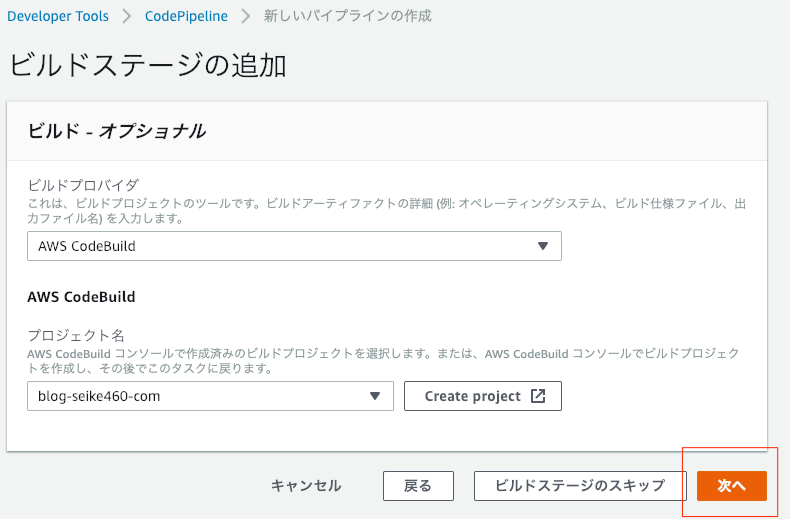Viewport: 790px width, 519px height.
Task: Click ビルドステージのスキップ to skip build stage
Action: coord(580,486)
